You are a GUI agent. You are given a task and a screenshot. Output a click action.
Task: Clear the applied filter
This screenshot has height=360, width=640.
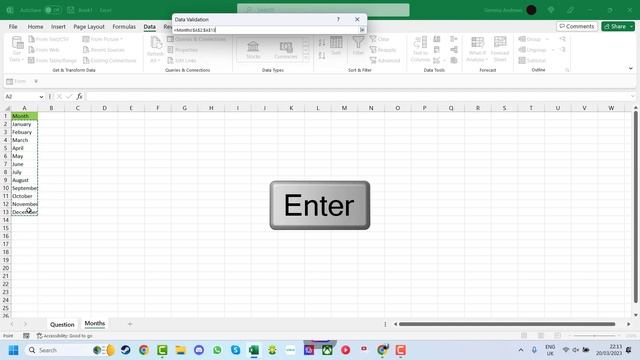click(x=380, y=39)
